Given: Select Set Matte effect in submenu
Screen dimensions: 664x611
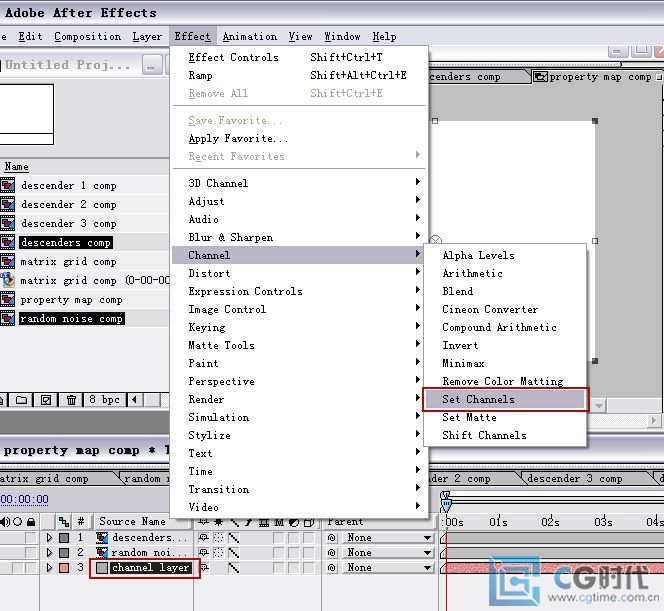Looking at the screenshot, I should click(505, 417).
